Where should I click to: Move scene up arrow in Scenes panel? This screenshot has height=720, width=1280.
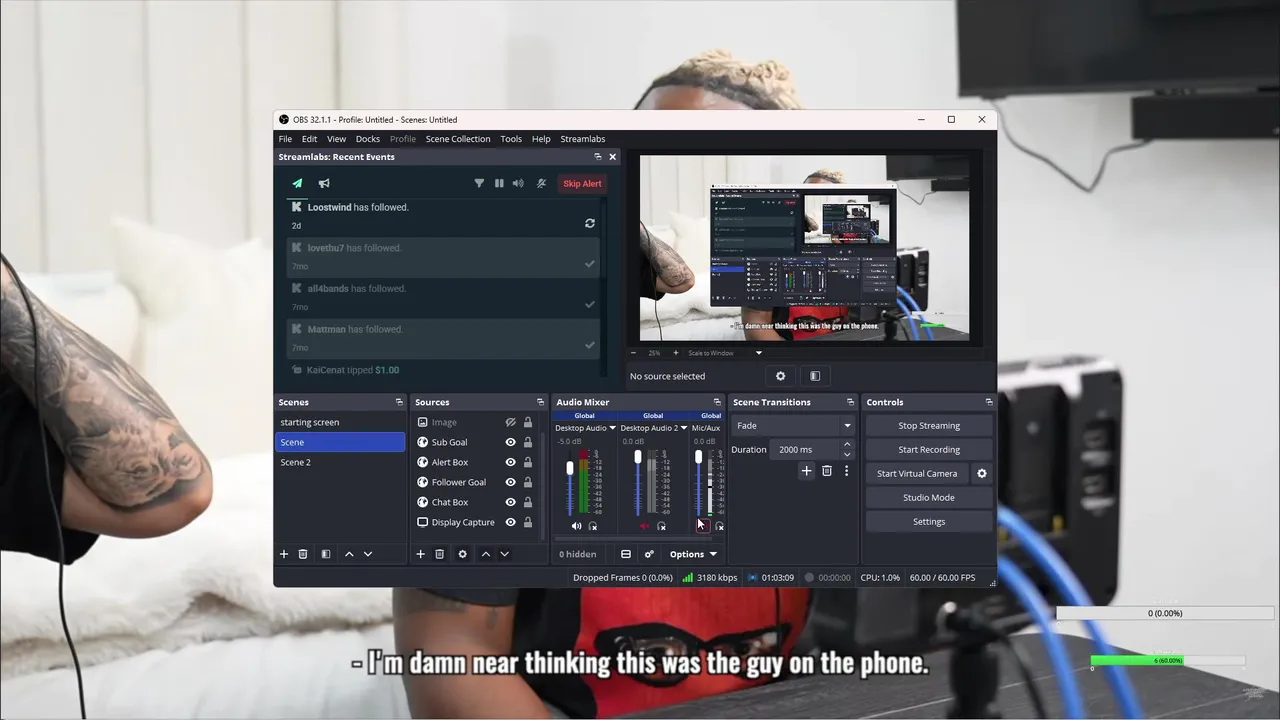coord(349,554)
